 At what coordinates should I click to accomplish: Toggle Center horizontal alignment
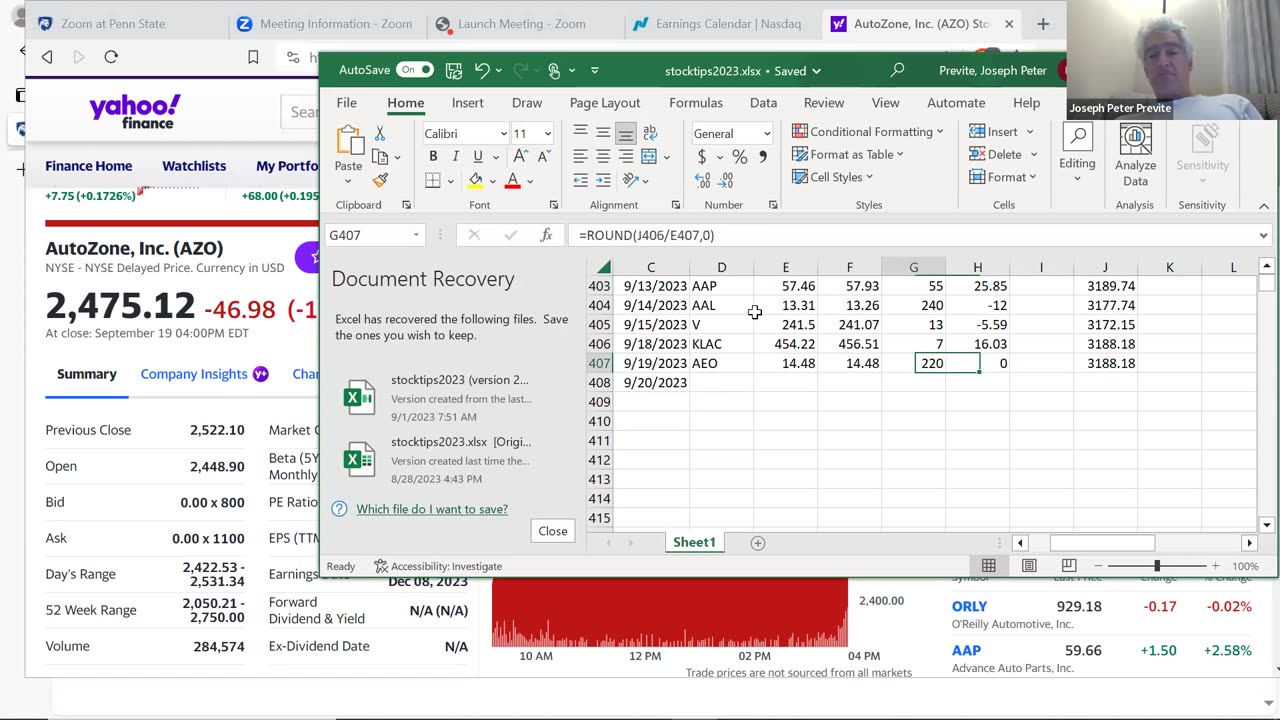click(x=603, y=157)
